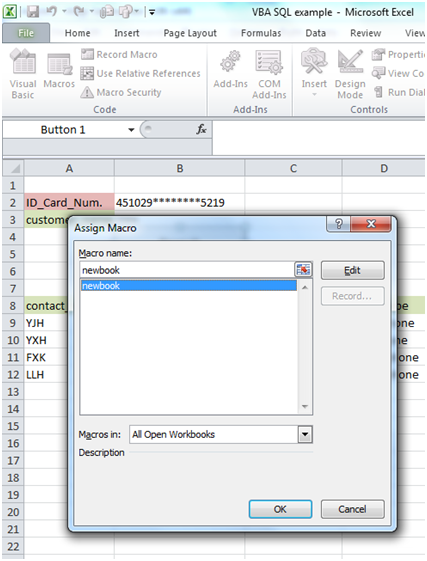Expand the Name Box dropdown
427x561 pixels.
point(131,130)
